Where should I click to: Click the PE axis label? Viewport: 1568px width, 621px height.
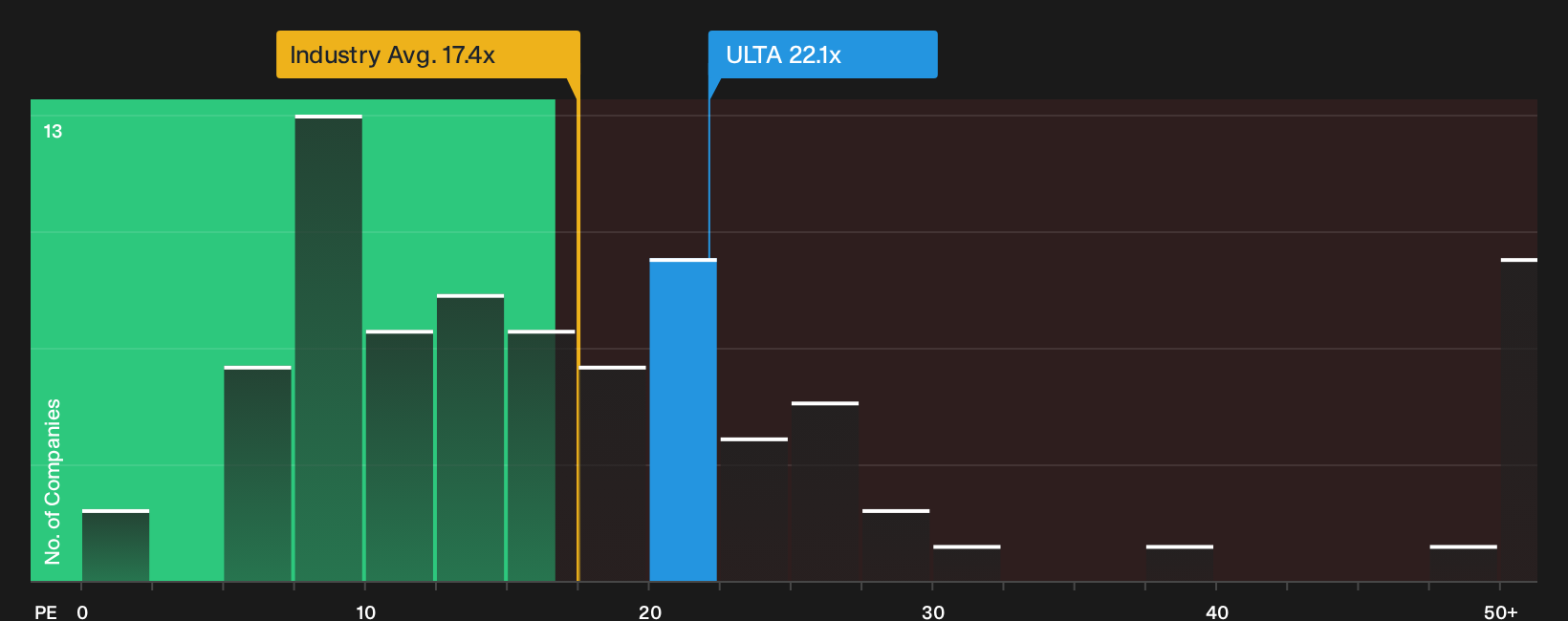pyautogui.click(x=46, y=611)
